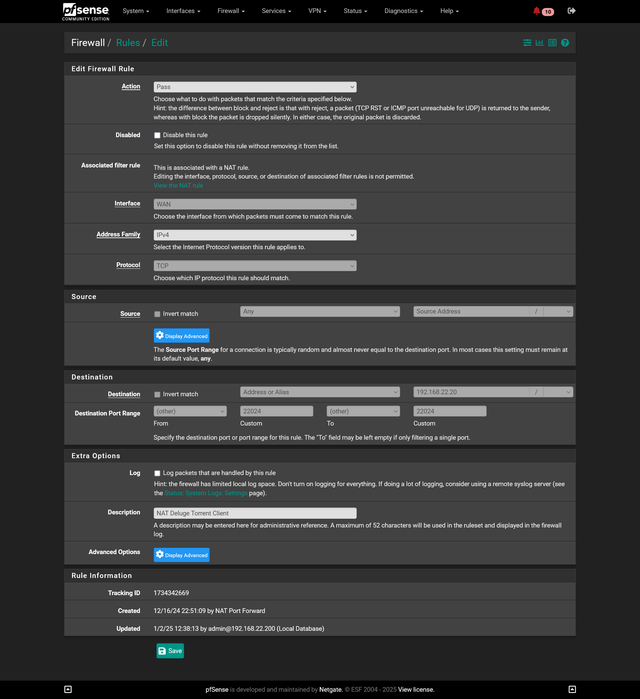Click Display Advanced in Source section
This screenshot has width=640, height=699.
[x=182, y=336]
